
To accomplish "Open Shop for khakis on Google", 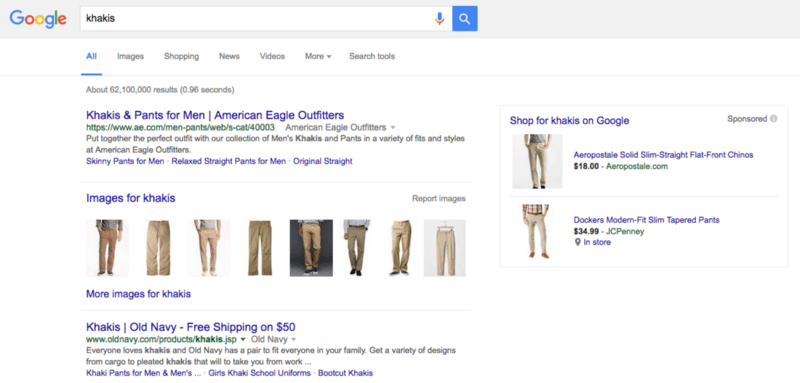I will pos(569,121).
